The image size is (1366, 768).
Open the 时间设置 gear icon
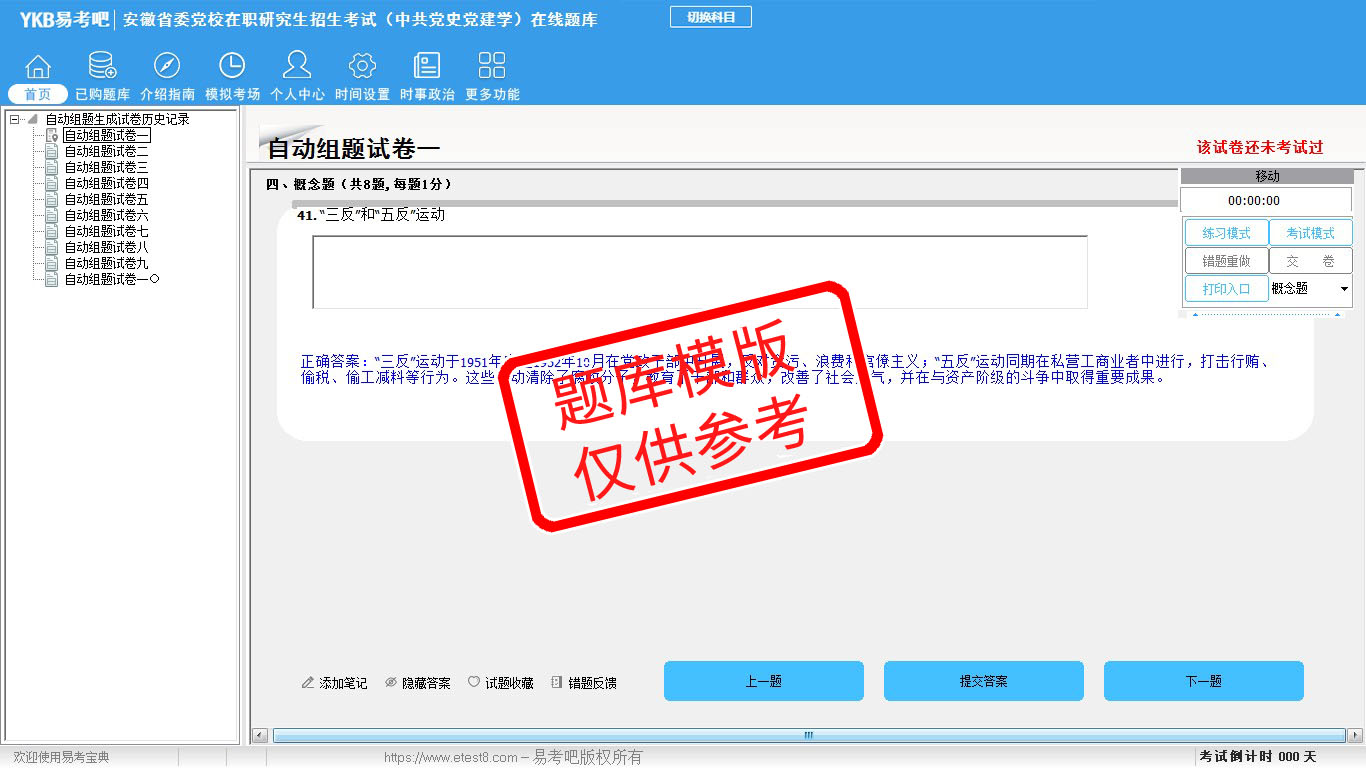362,67
